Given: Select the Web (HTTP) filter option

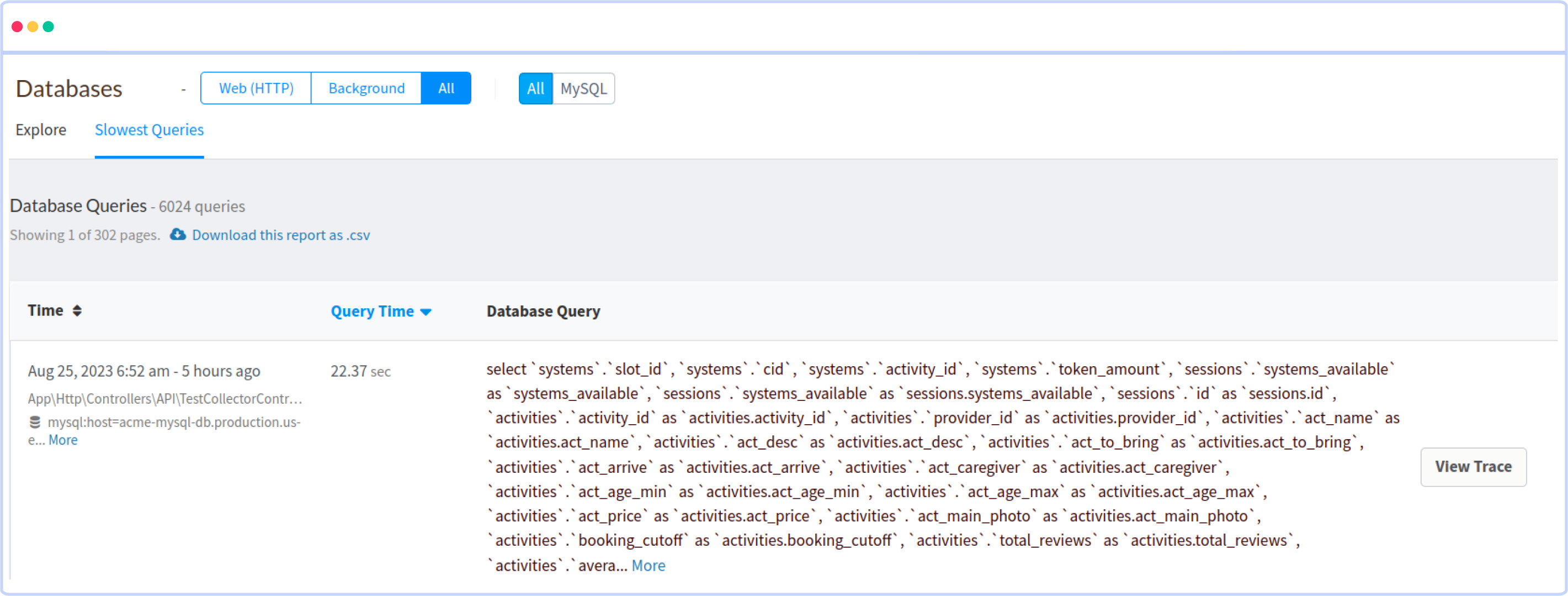Looking at the screenshot, I should point(256,88).
